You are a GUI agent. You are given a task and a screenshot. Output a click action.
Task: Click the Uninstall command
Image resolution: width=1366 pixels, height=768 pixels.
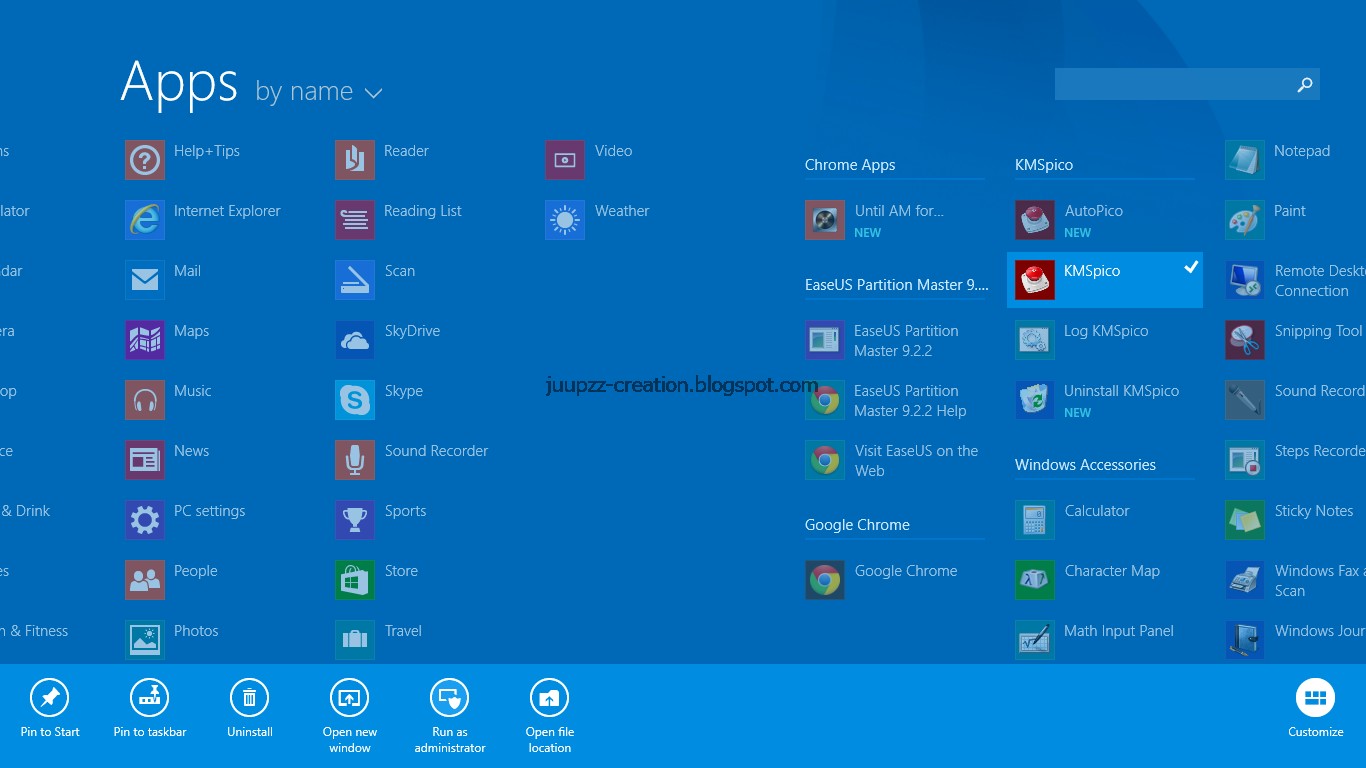[250, 708]
